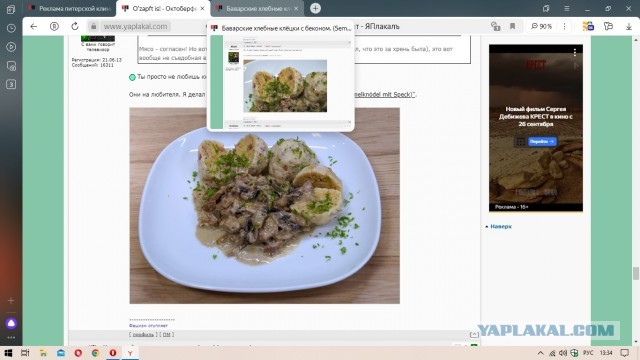This screenshot has height=360, width=640.
Task: Open downloads arrow icon
Action: [629, 27]
